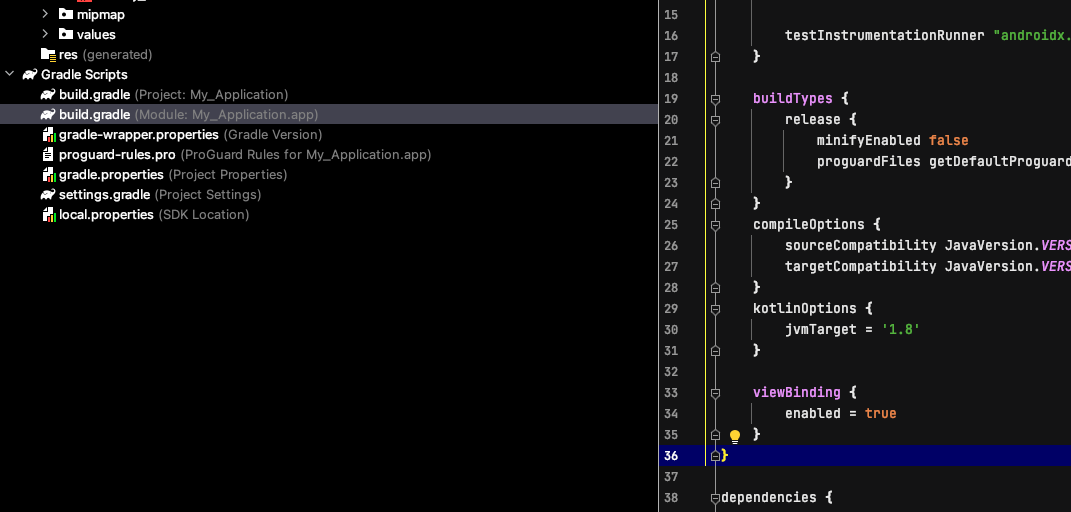
Task: Click the buildTypes keyword
Action: point(792,98)
